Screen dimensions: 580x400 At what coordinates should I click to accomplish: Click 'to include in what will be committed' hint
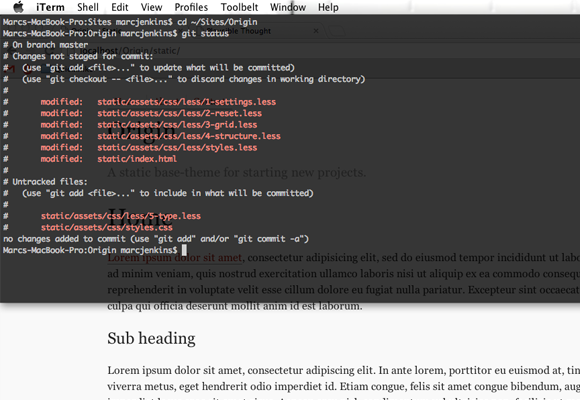226,193
